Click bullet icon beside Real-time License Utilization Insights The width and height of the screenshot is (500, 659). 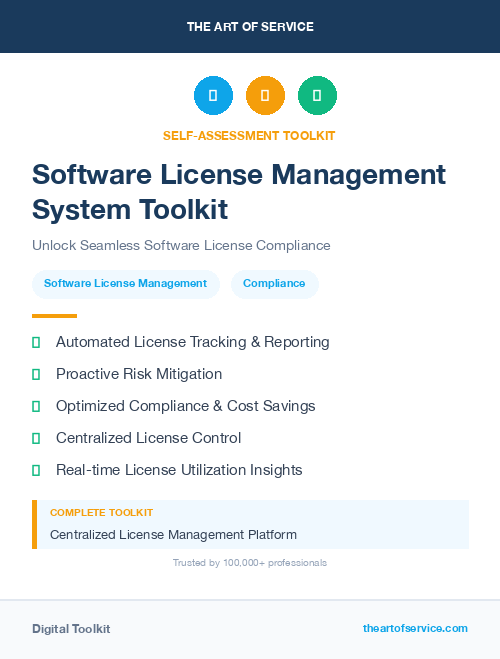point(36,470)
